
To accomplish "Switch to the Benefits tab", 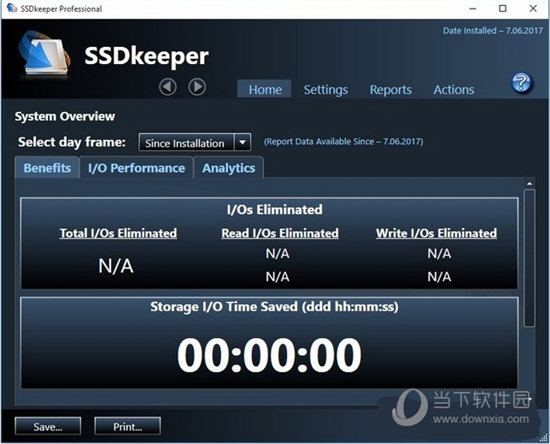I will (47, 168).
